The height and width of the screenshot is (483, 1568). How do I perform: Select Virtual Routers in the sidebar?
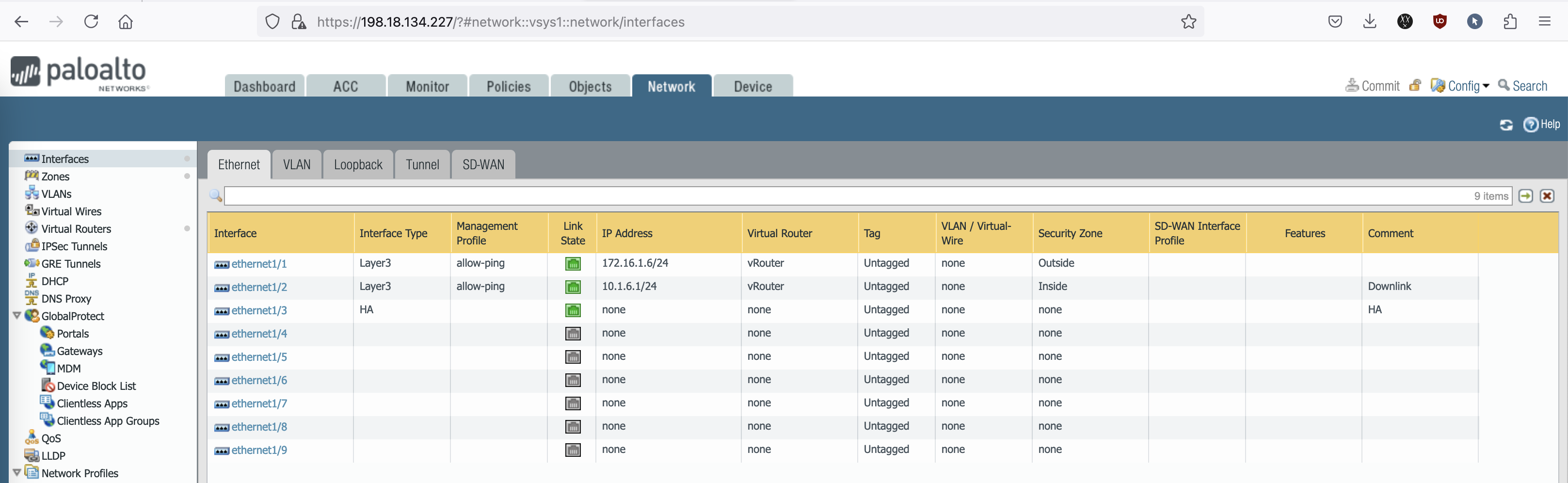[x=76, y=229]
